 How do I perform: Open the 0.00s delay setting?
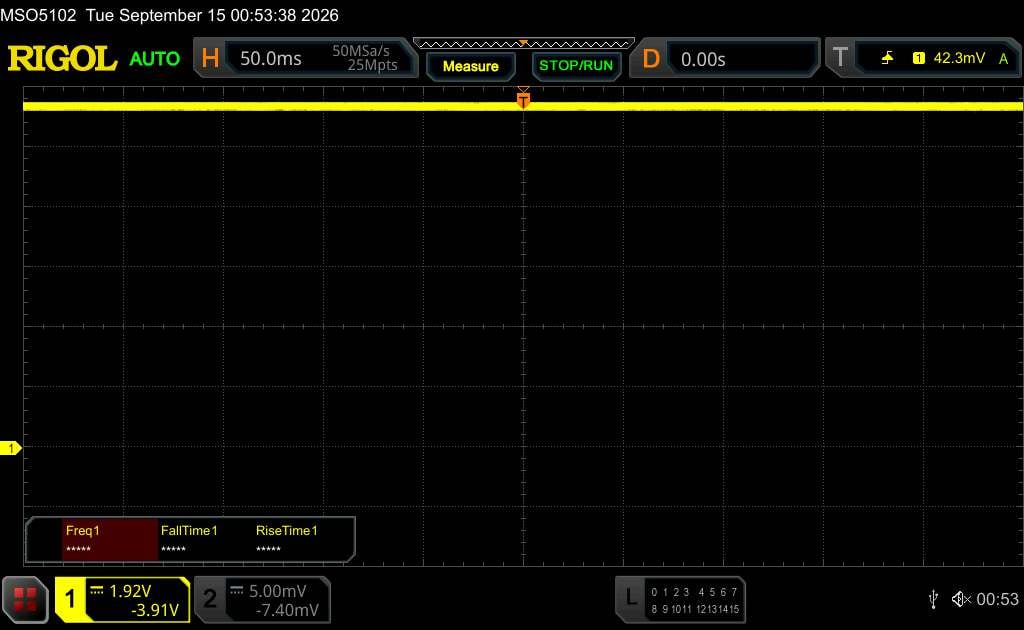[703, 59]
